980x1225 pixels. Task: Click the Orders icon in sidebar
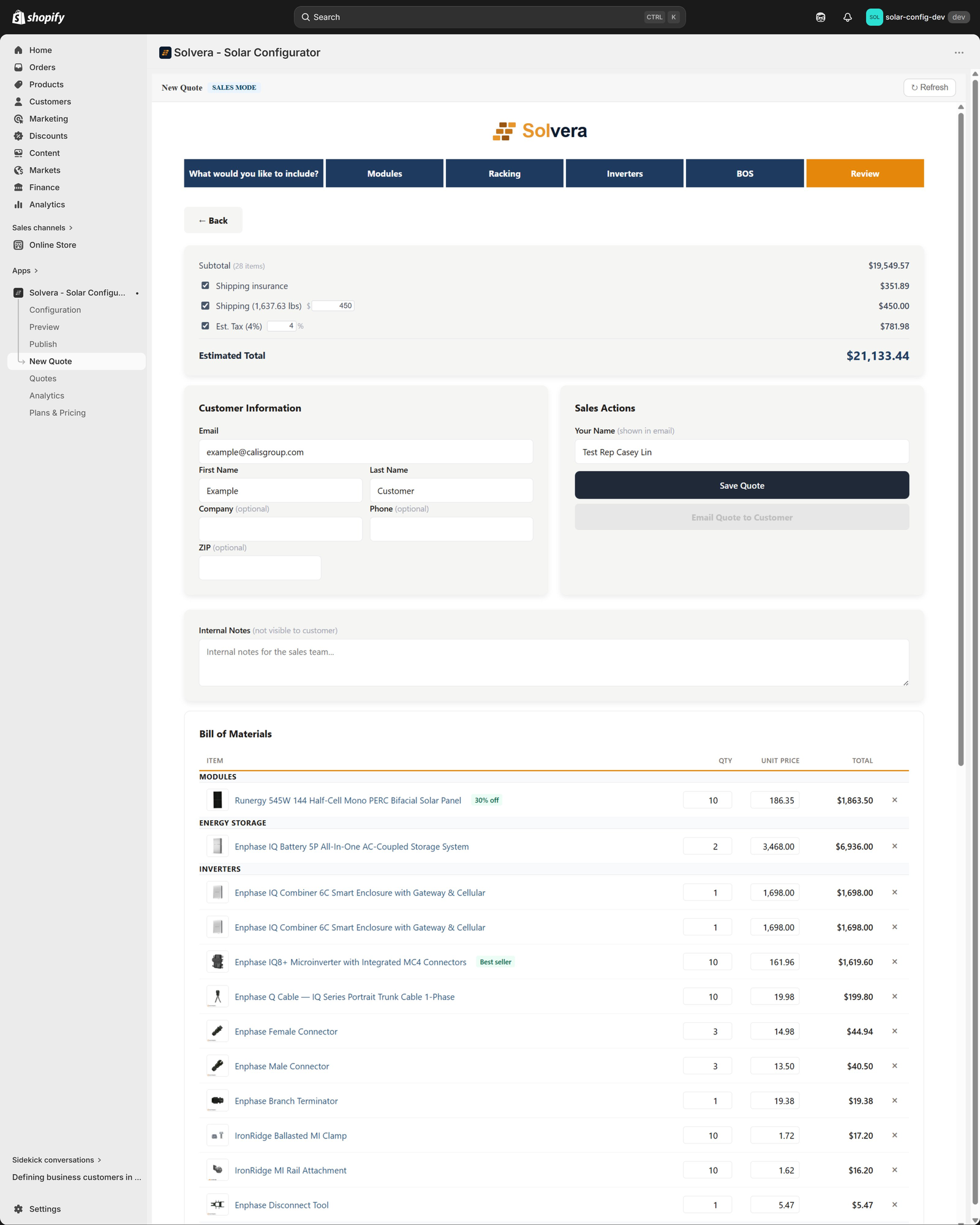[18, 67]
